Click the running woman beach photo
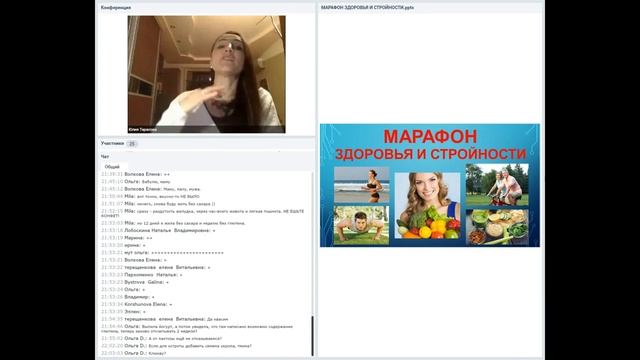640x360 pixels. point(362,184)
